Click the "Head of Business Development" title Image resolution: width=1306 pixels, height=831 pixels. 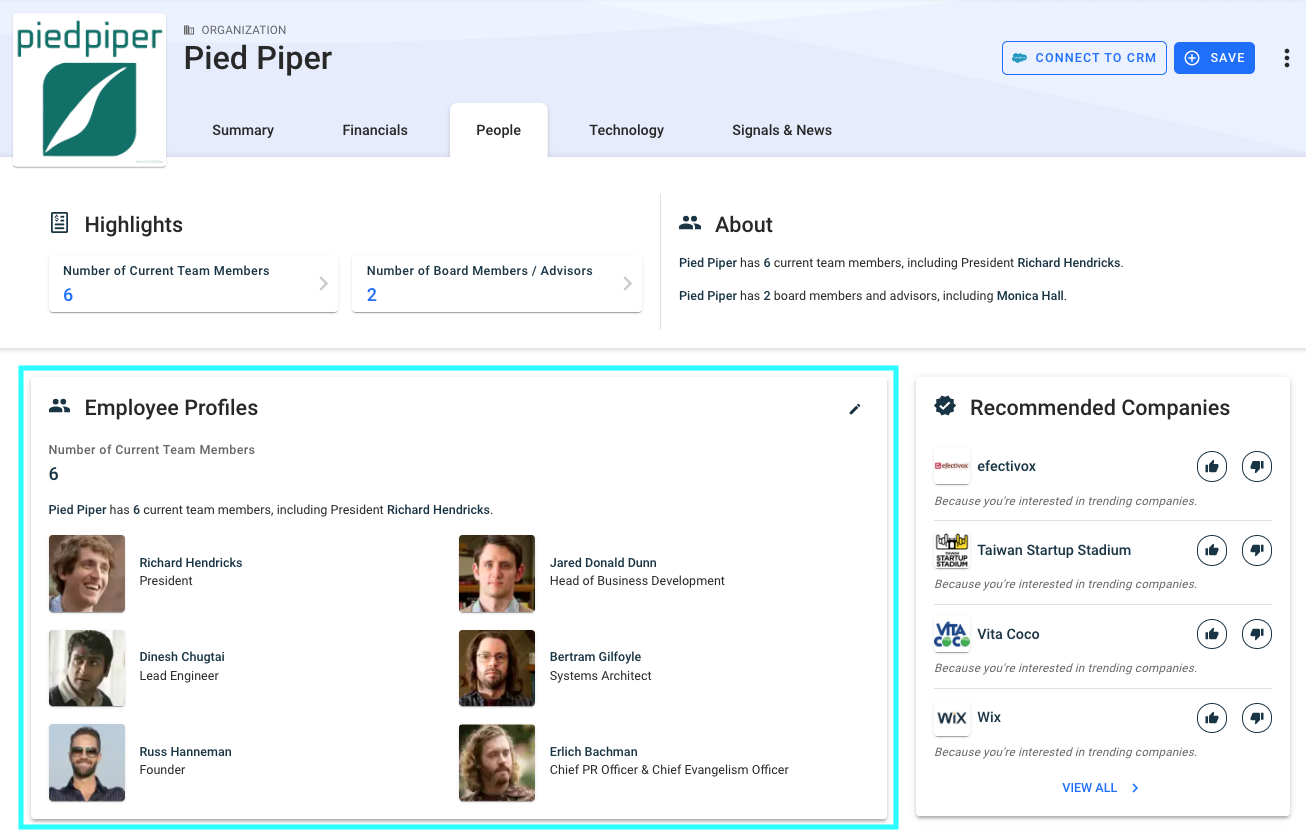(x=637, y=581)
